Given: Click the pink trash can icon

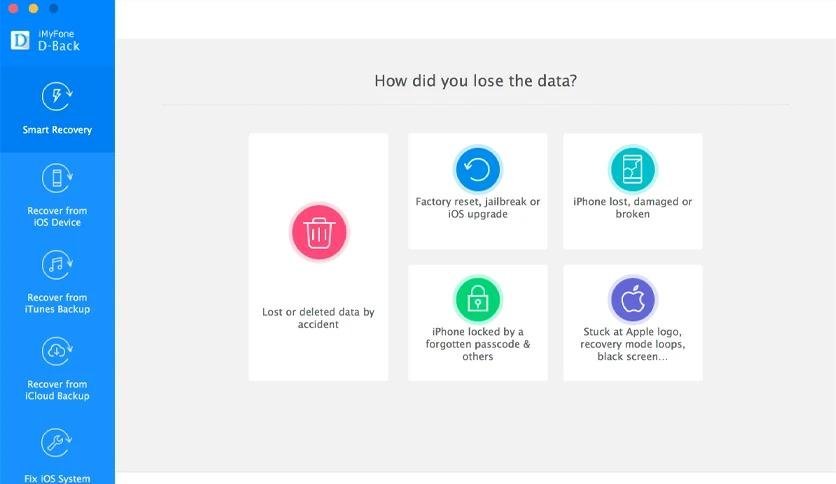Looking at the screenshot, I should click(x=318, y=232).
